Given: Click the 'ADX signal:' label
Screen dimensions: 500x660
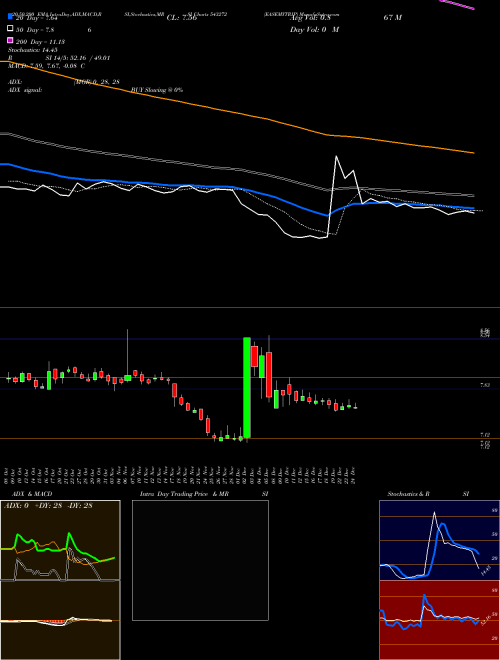Looking at the screenshot, I should [25, 90].
